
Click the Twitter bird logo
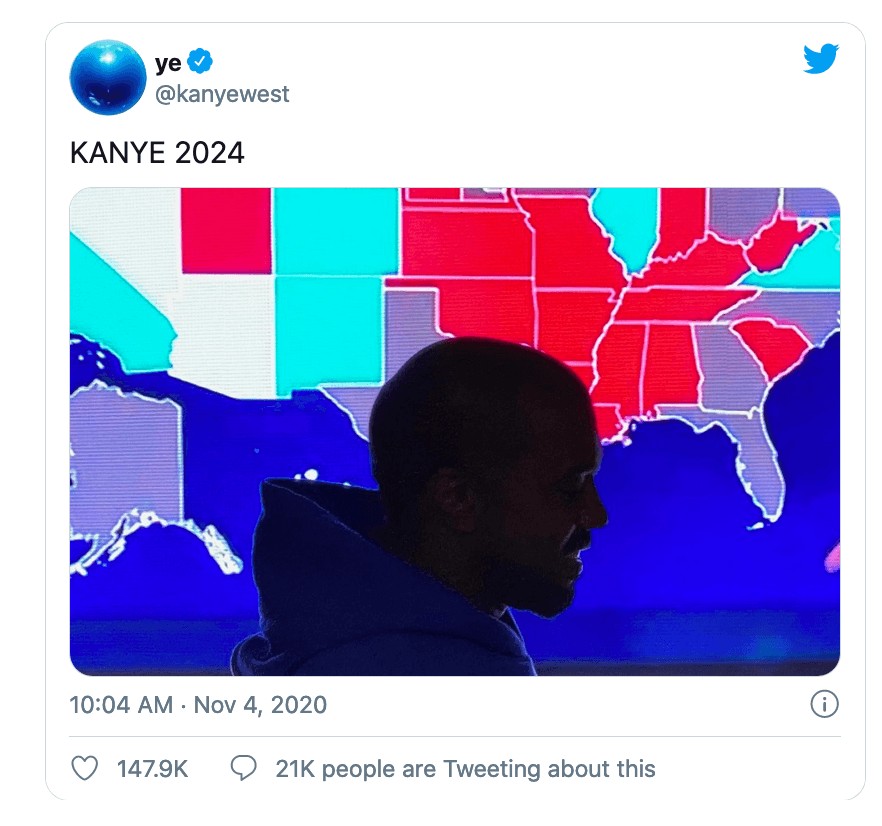click(x=820, y=60)
